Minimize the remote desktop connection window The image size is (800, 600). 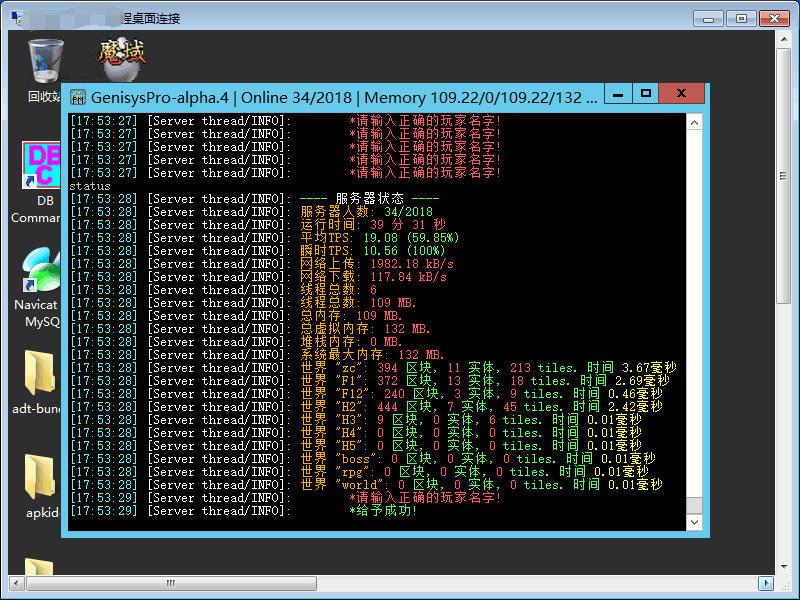coord(708,18)
